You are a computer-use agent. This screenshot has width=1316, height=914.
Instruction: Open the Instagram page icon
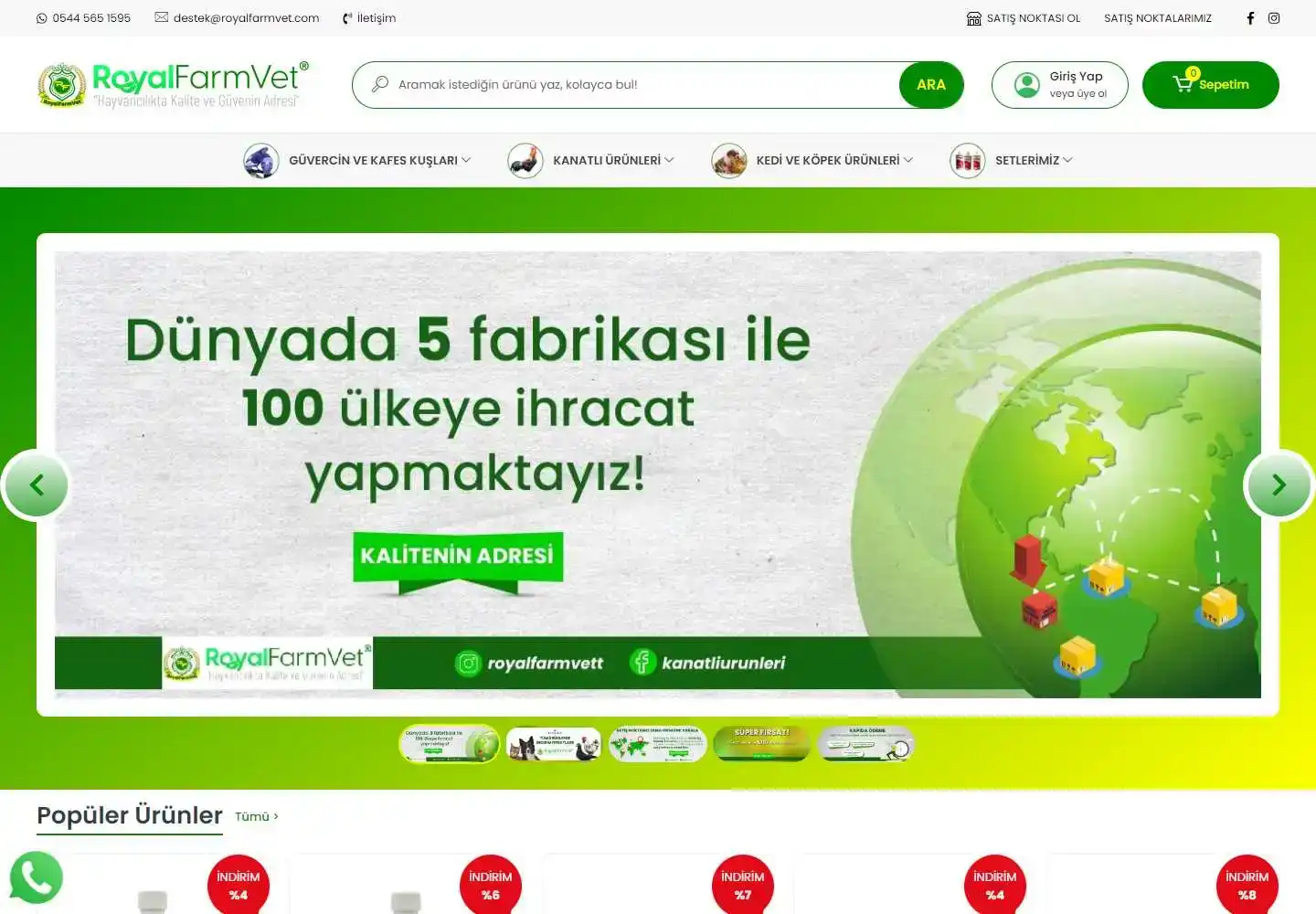[x=1274, y=18]
